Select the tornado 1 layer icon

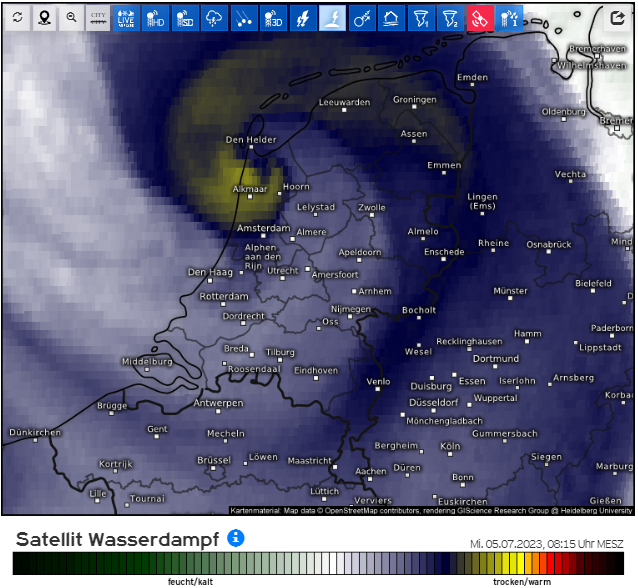(421, 18)
